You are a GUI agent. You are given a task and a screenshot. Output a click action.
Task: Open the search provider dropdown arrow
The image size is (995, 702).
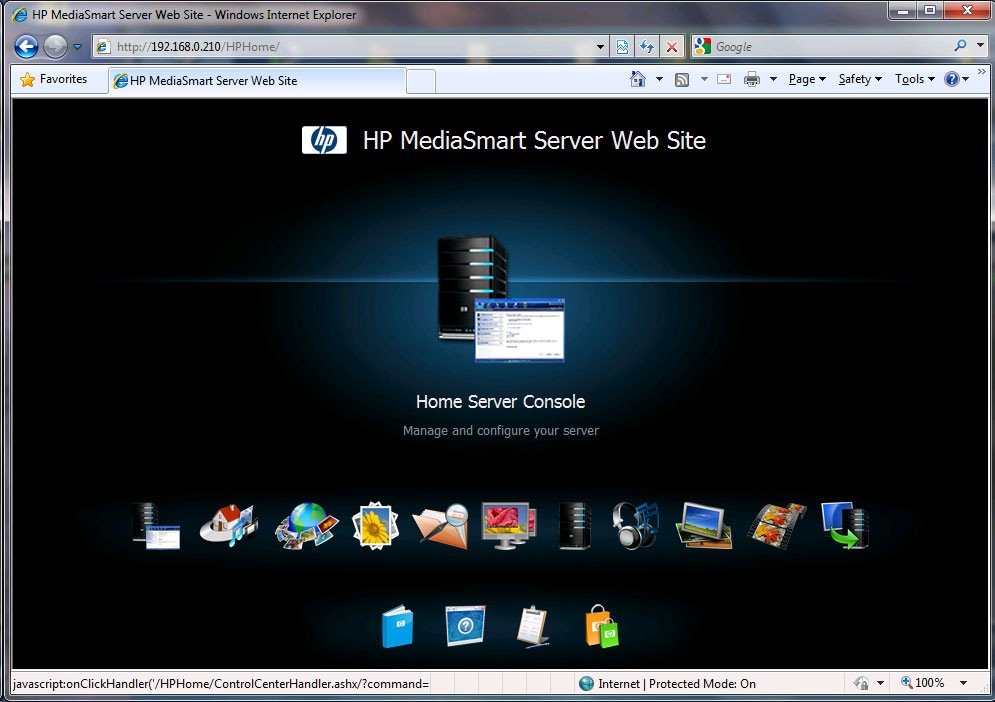980,46
